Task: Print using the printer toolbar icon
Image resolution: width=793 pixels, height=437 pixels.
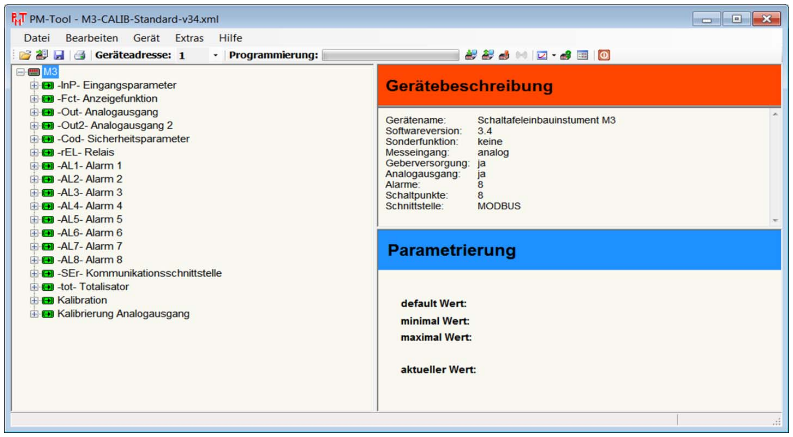Action: pos(79,55)
